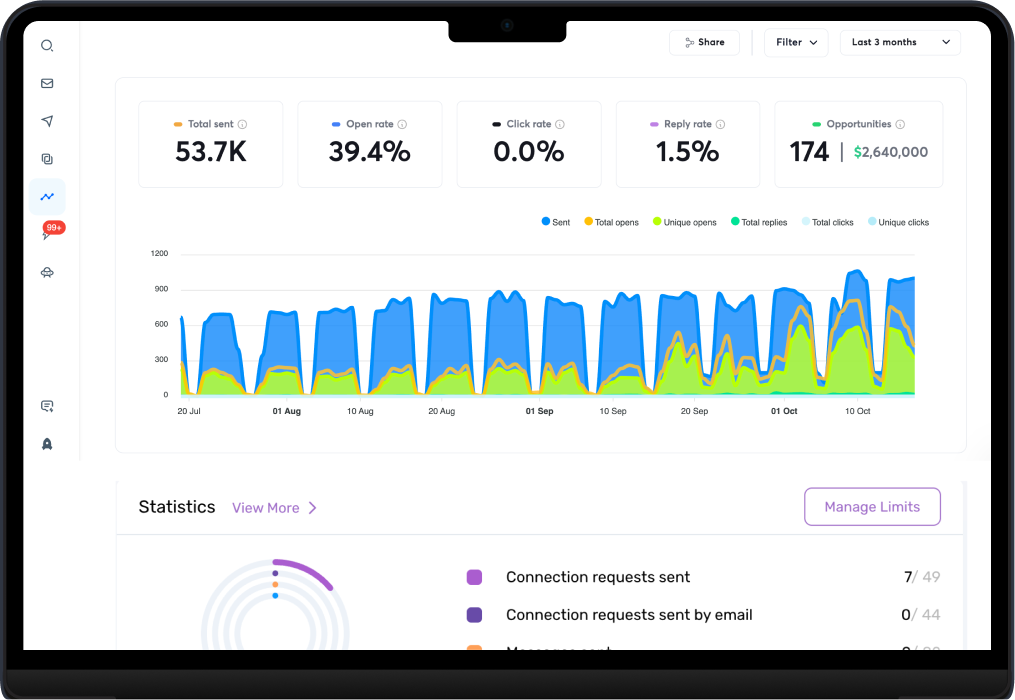Open the email inbox envelope icon

(47, 84)
